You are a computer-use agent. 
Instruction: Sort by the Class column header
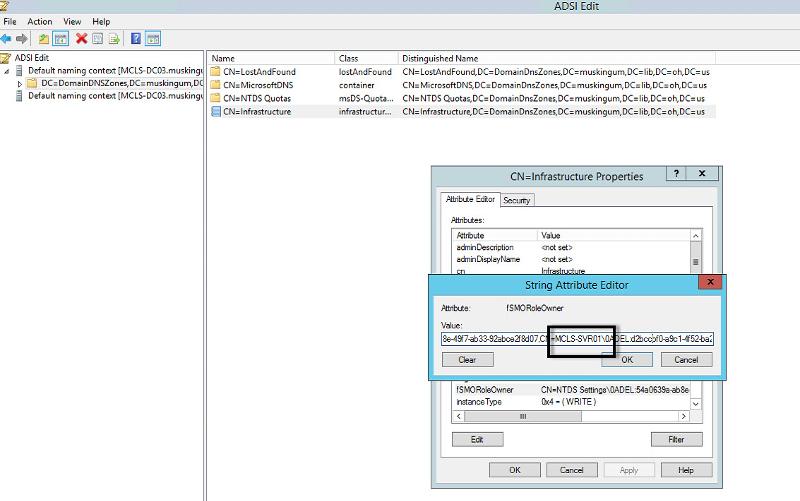[x=366, y=58]
